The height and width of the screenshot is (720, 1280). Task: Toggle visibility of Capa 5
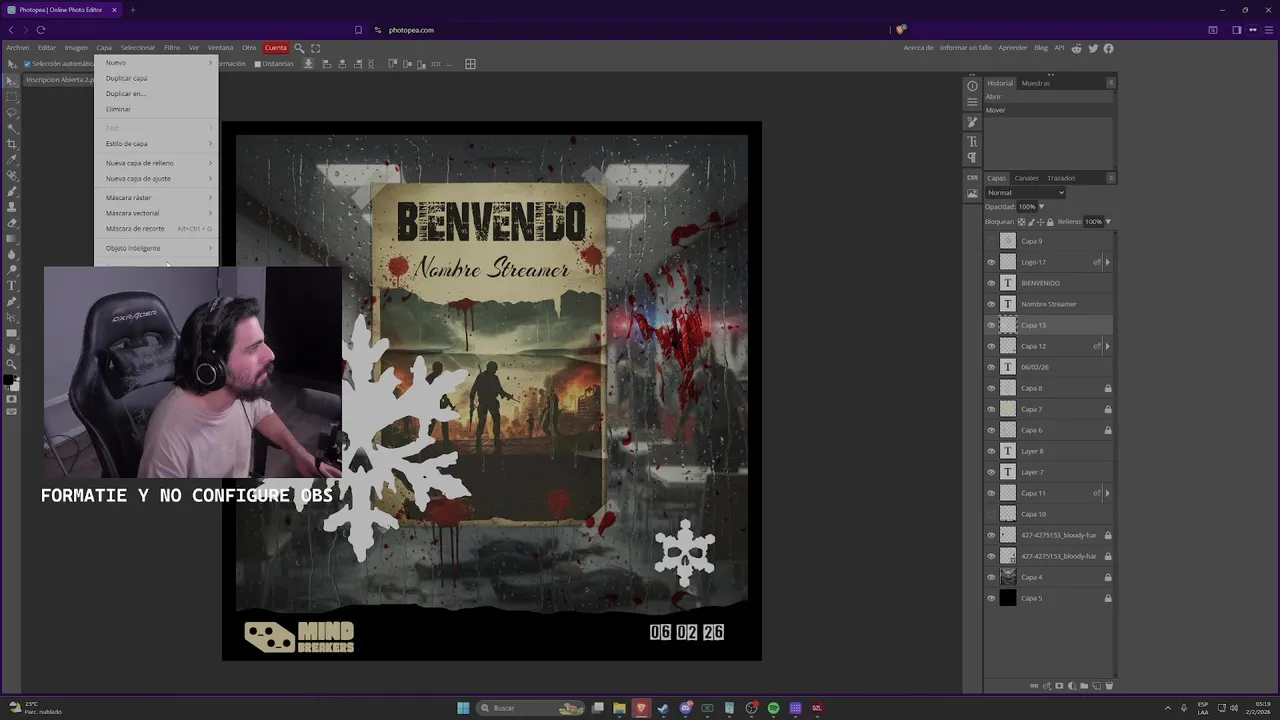(x=991, y=598)
